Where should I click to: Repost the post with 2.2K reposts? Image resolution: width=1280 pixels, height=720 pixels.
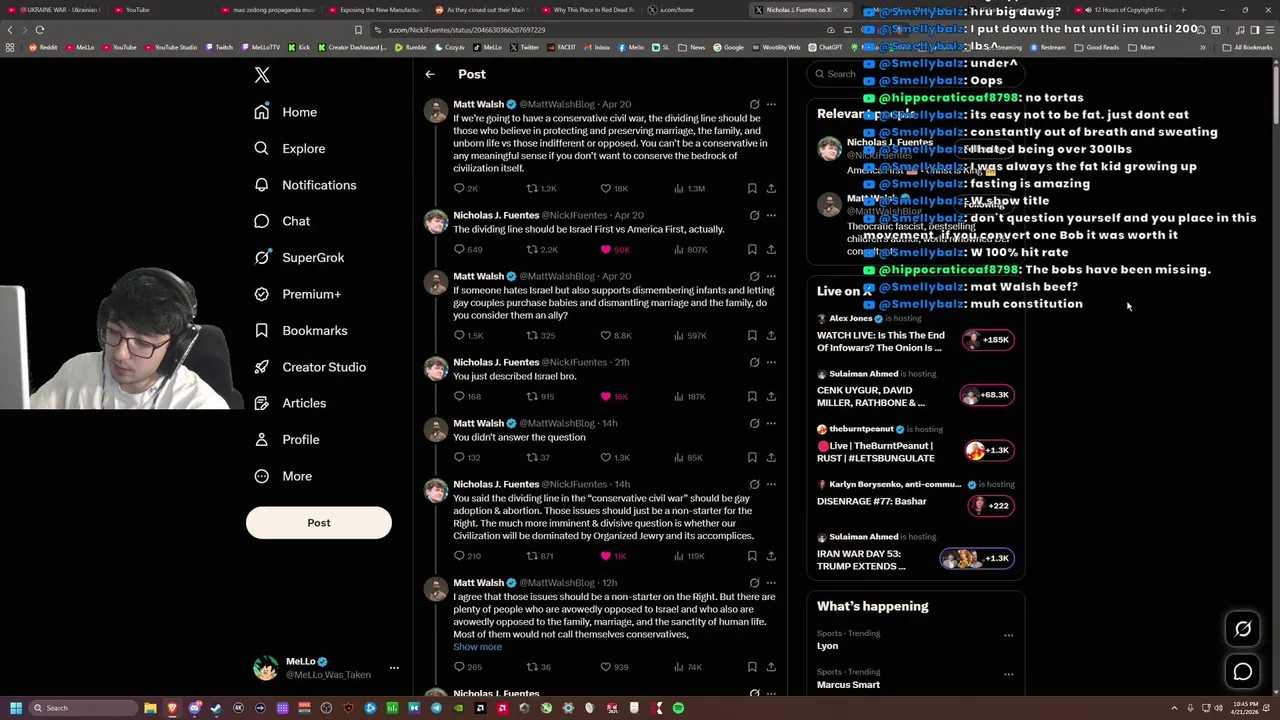click(x=541, y=249)
